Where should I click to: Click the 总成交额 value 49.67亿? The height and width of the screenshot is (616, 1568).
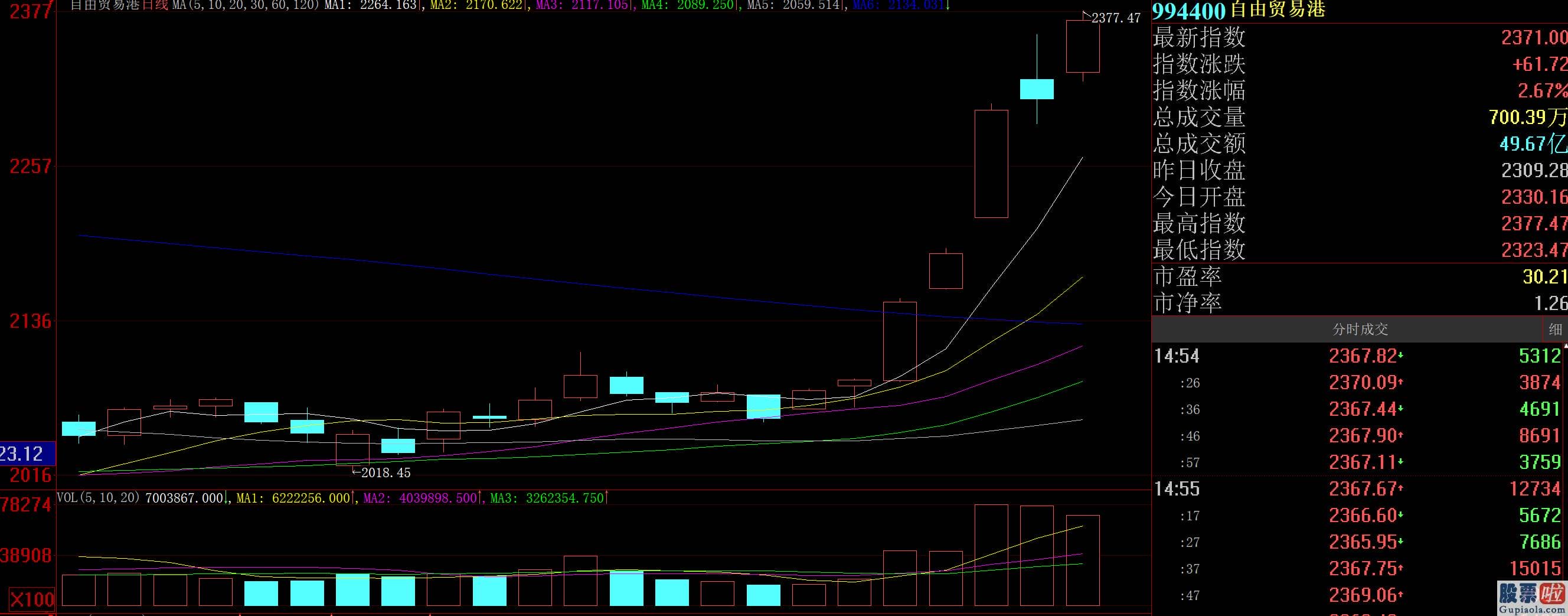(x=1533, y=144)
